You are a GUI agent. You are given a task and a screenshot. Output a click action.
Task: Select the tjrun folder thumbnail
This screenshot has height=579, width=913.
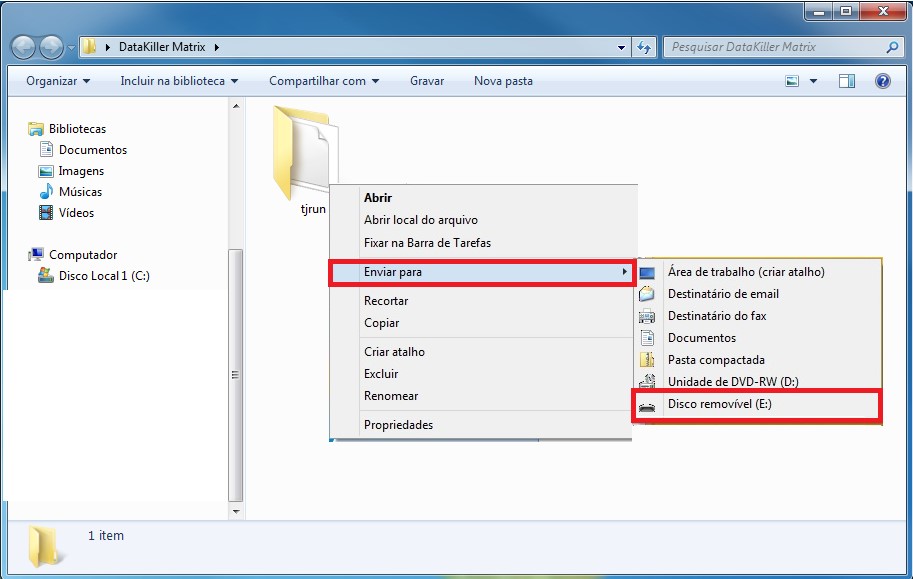(306, 154)
